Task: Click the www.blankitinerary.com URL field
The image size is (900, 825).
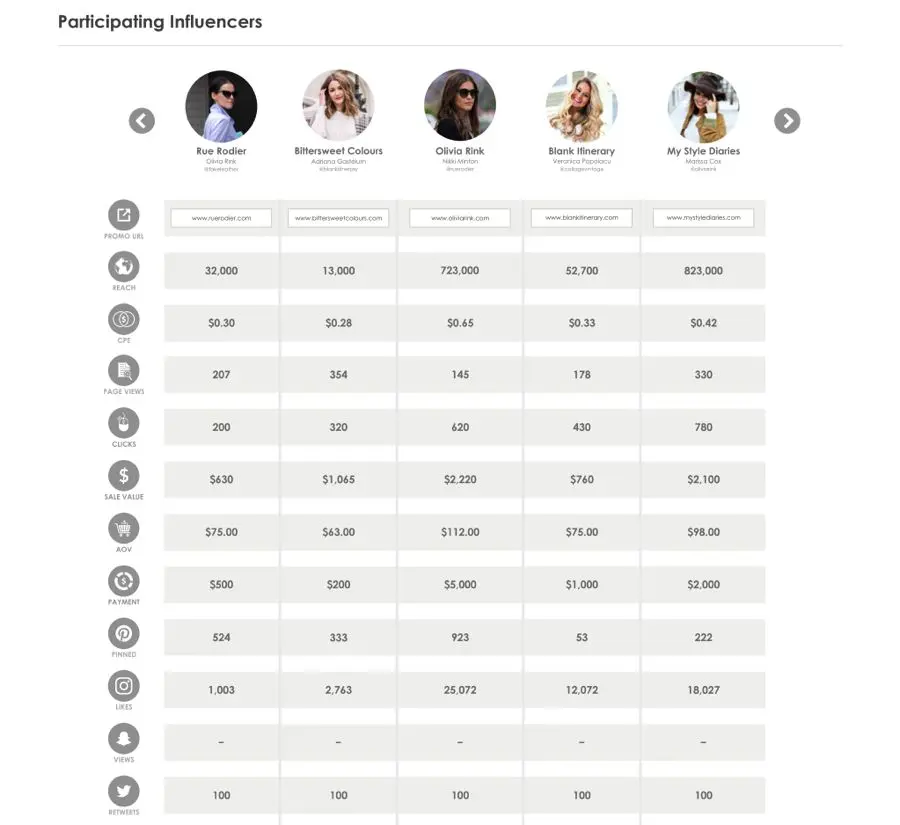Action: point(582,218)
